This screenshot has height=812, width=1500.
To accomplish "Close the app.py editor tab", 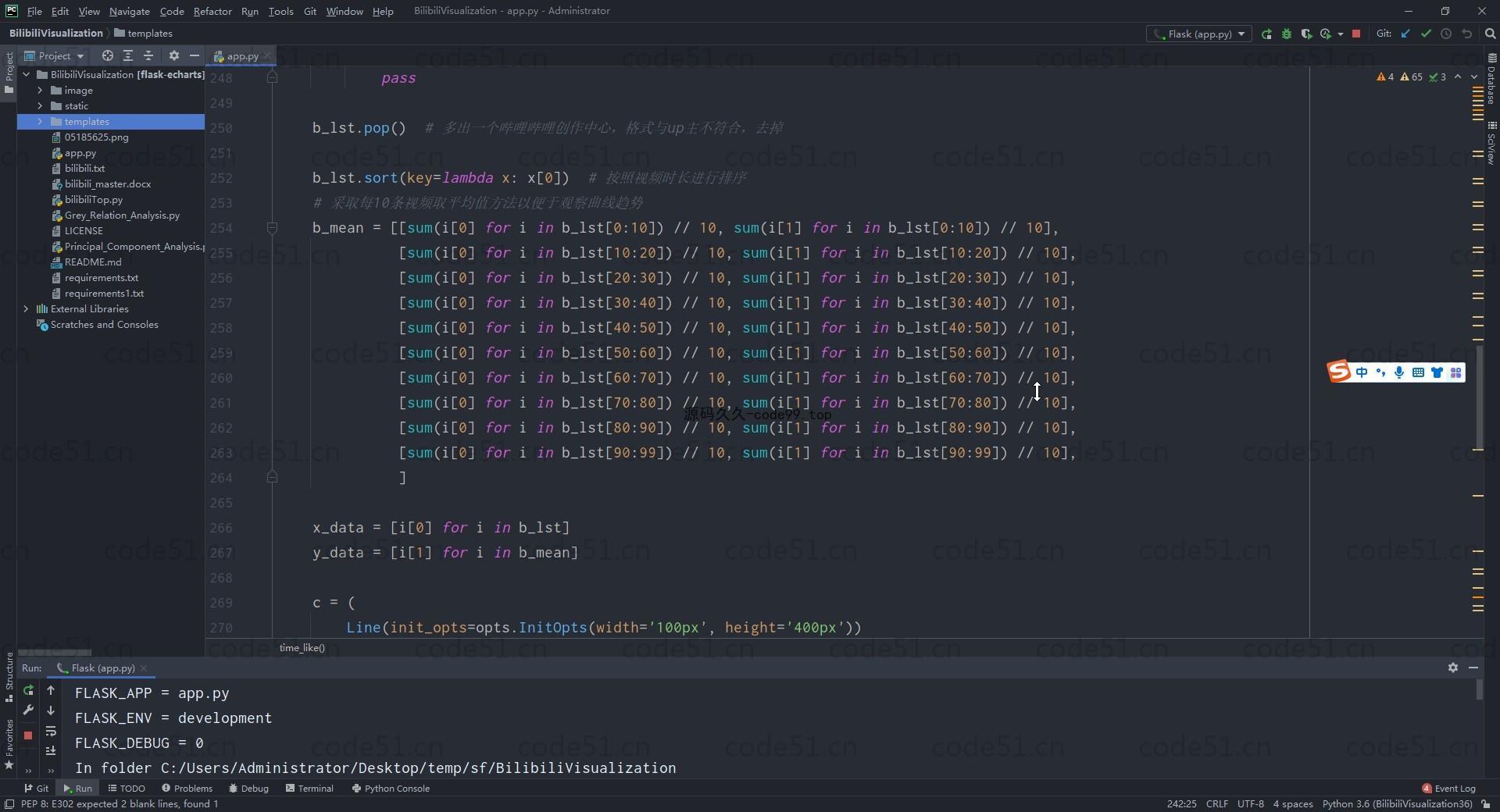I will coord(267,55).
